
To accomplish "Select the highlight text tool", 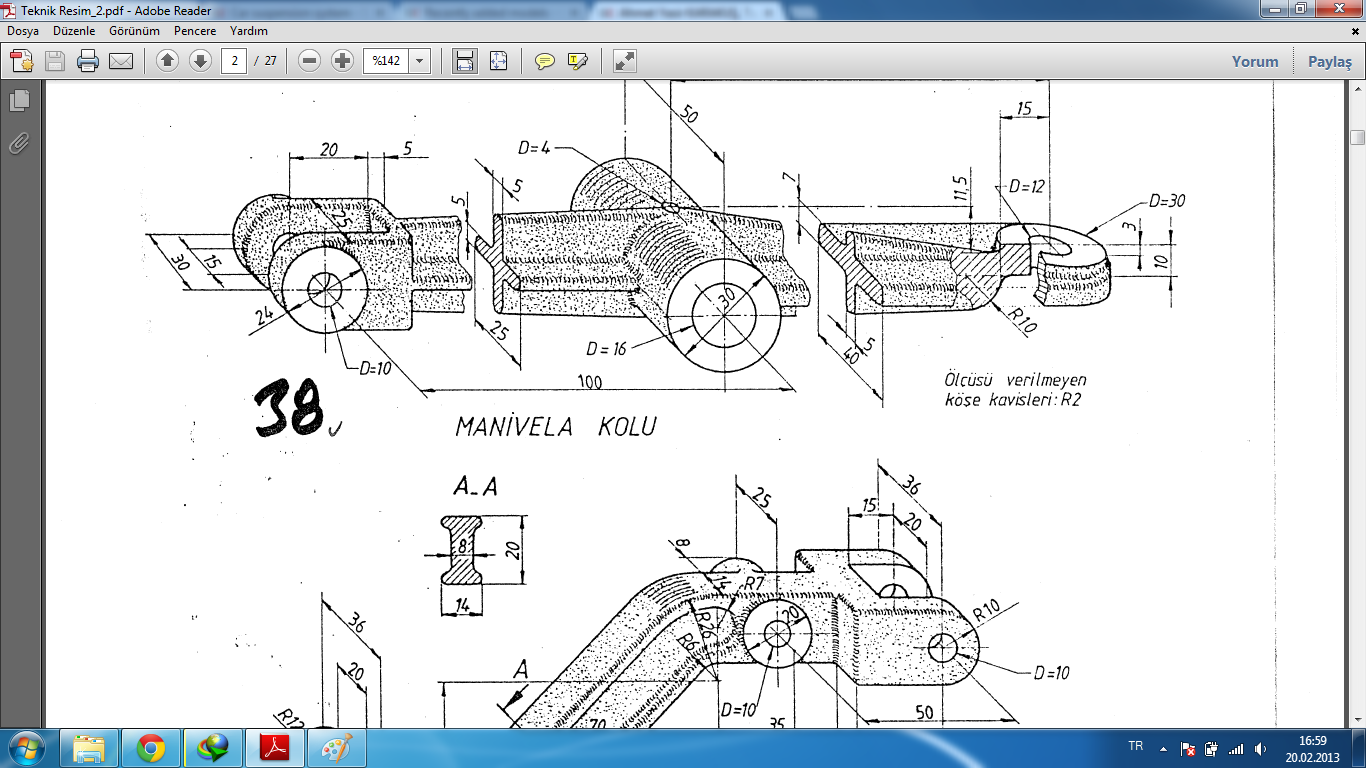I will click(577, 61).
